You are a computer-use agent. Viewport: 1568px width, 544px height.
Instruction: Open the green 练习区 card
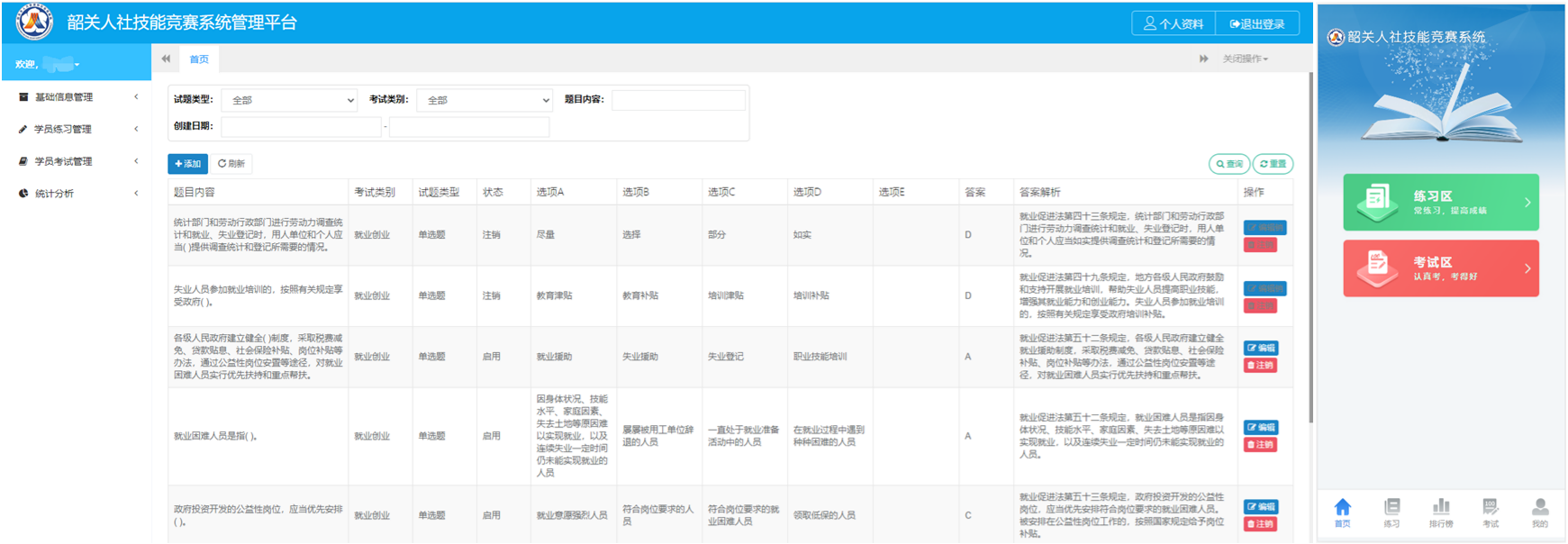pyautogui.click(x=1440, y=203)
